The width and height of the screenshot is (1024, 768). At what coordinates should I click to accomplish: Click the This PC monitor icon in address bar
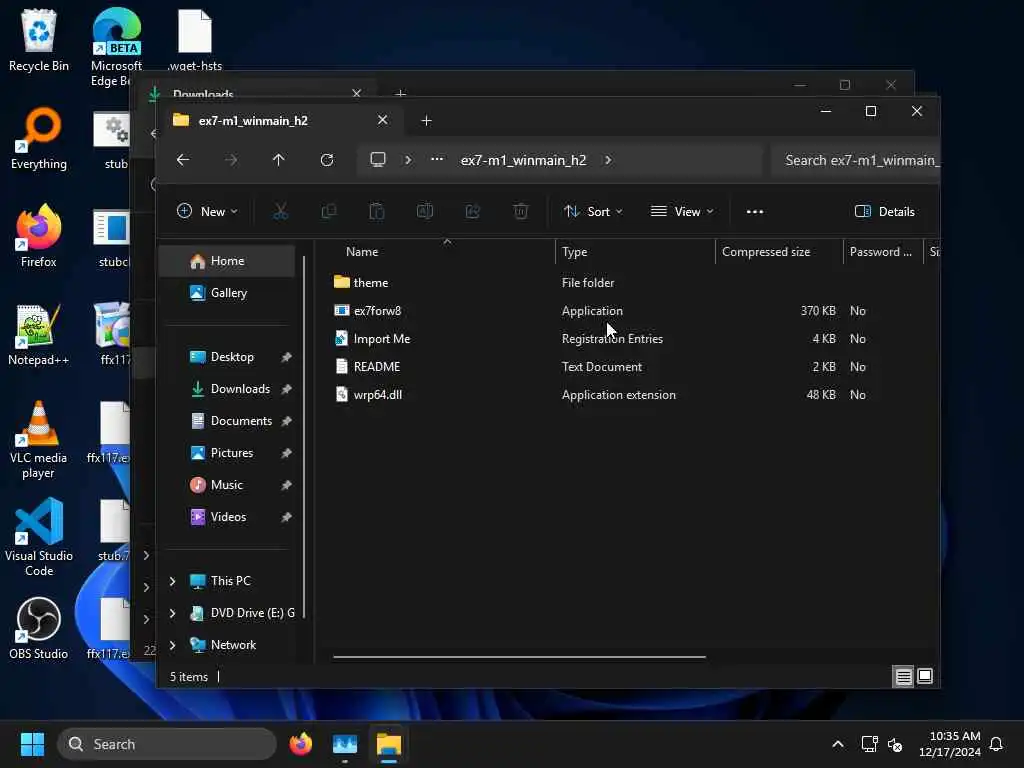tap(377, 160)
